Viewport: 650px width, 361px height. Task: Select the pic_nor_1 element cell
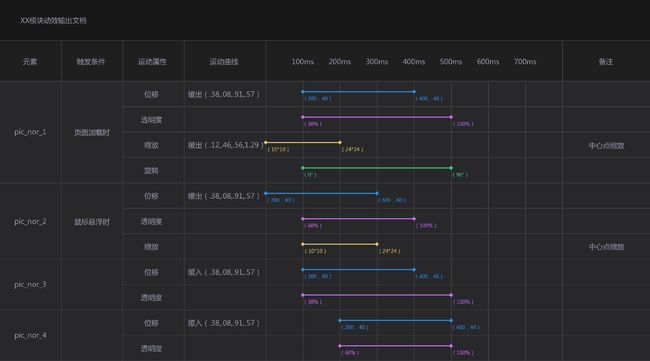pos(30,132)
